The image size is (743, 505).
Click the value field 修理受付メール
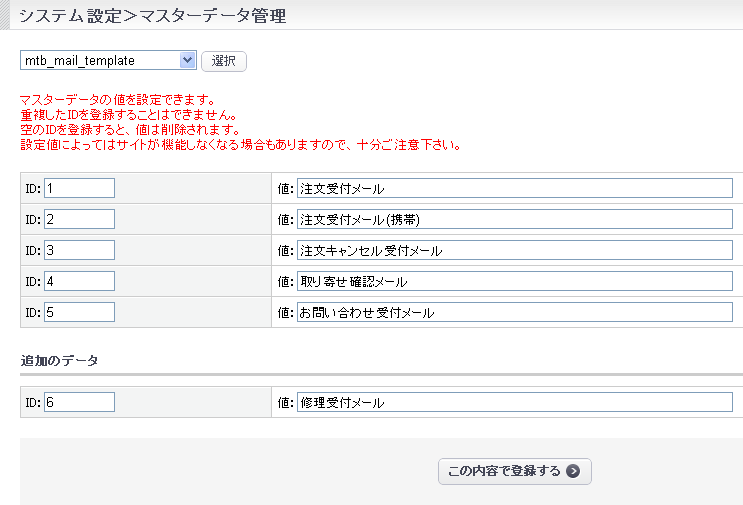click(515, 402)
